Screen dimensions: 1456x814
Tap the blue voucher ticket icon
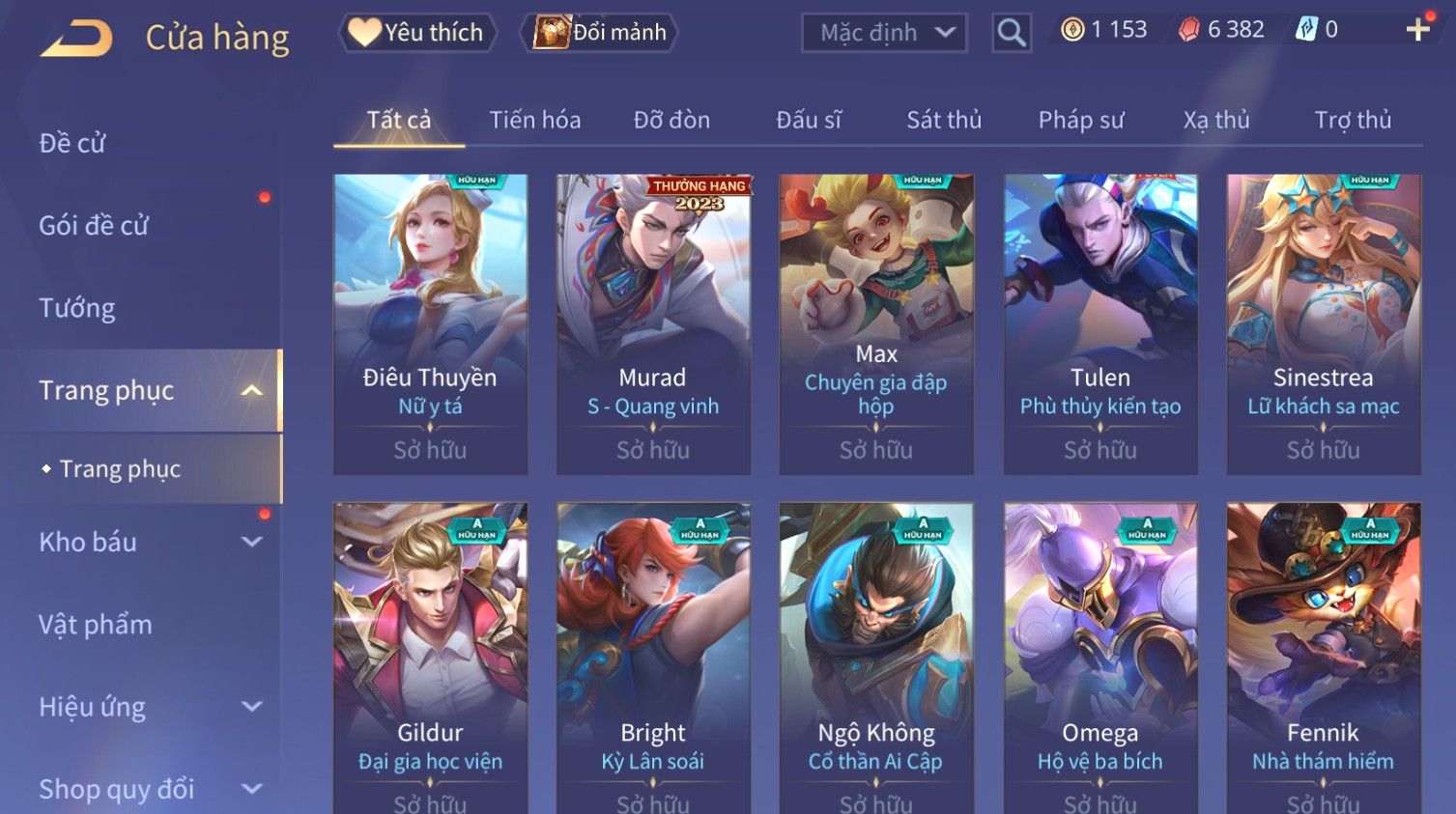tap(1306, 30)
